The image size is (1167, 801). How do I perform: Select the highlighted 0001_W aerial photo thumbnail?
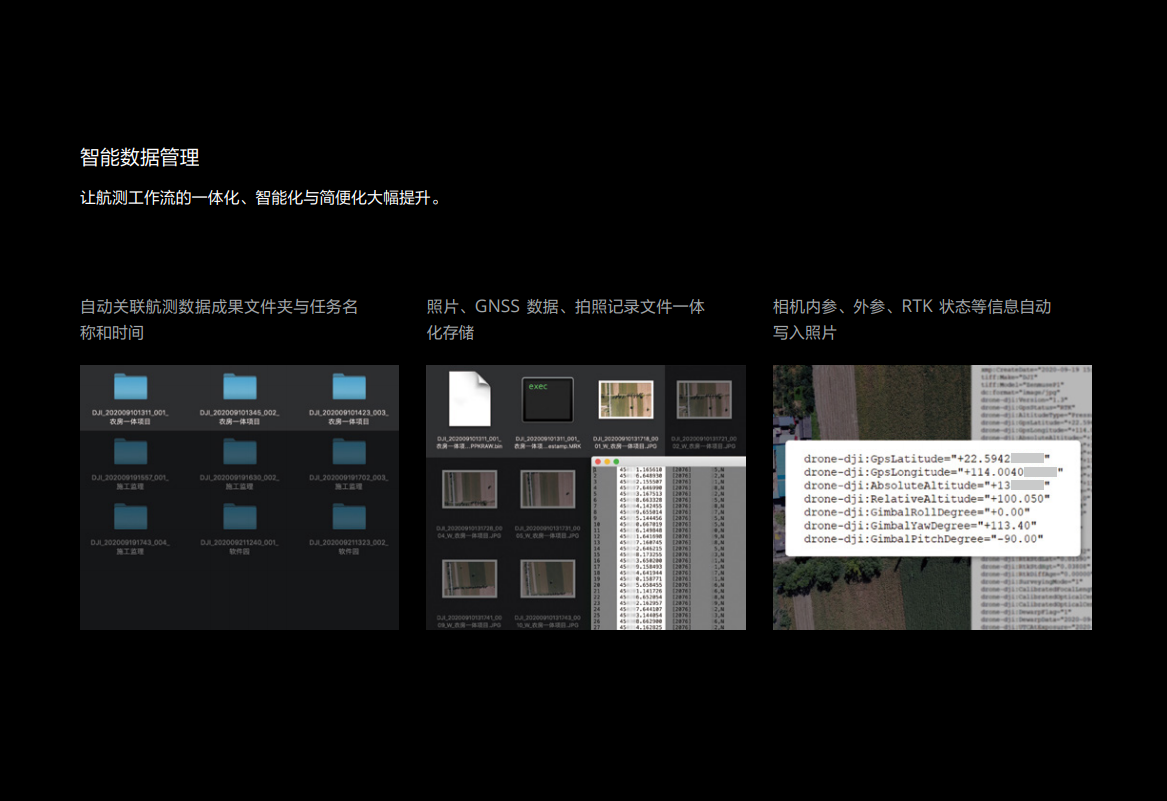[625, 399]
